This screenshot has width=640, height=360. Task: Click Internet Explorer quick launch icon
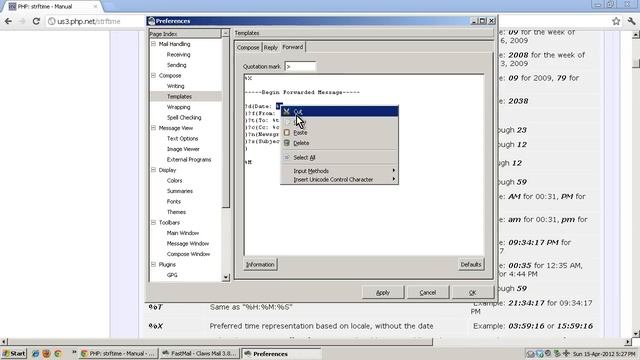[35, 353]
